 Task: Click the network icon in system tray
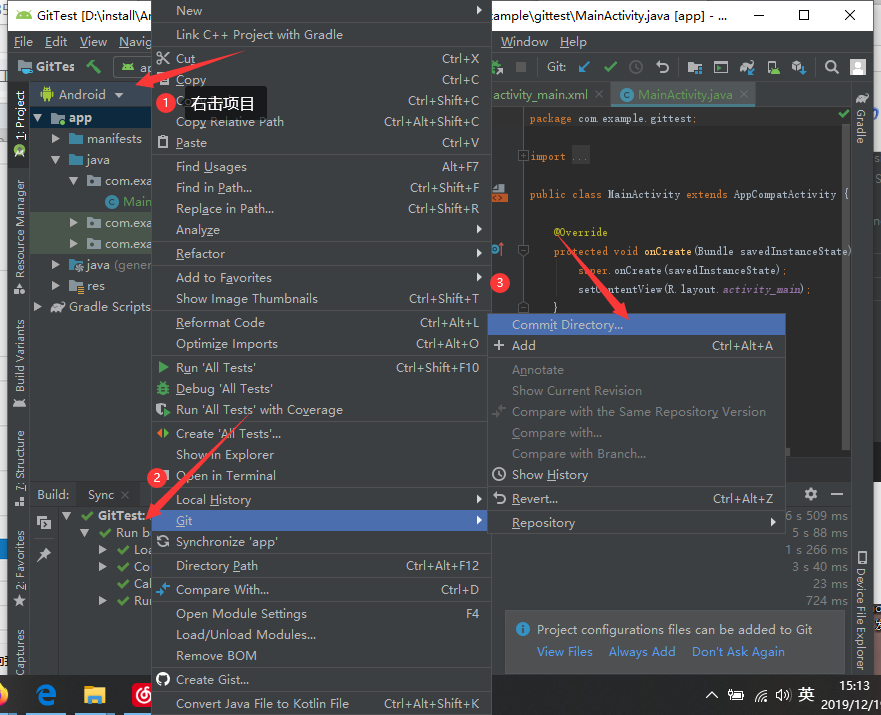pos(761,696)
